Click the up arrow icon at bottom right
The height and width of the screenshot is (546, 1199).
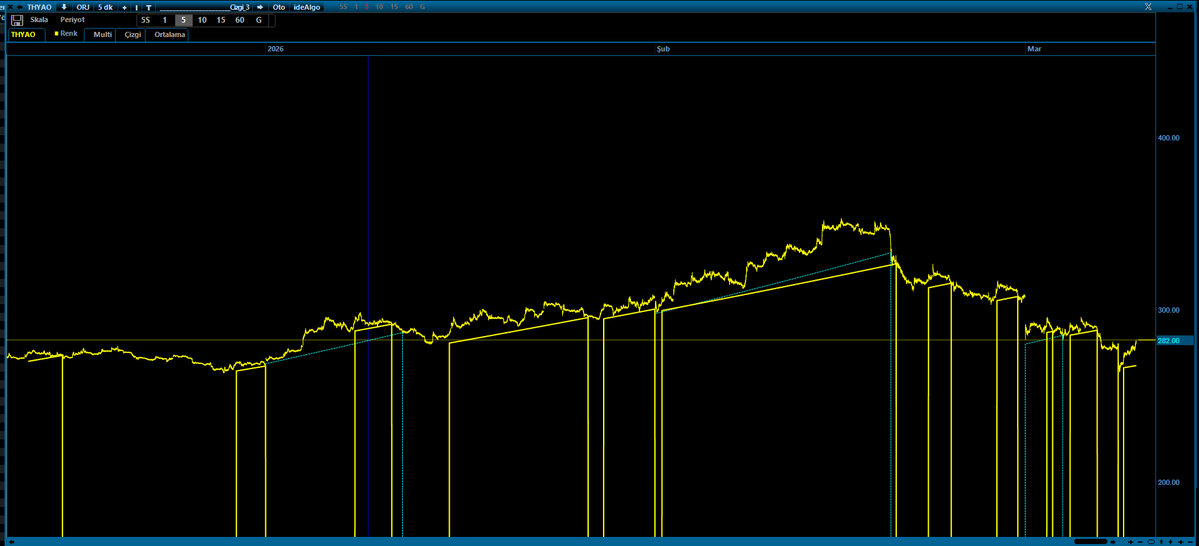coord(1162,541)
